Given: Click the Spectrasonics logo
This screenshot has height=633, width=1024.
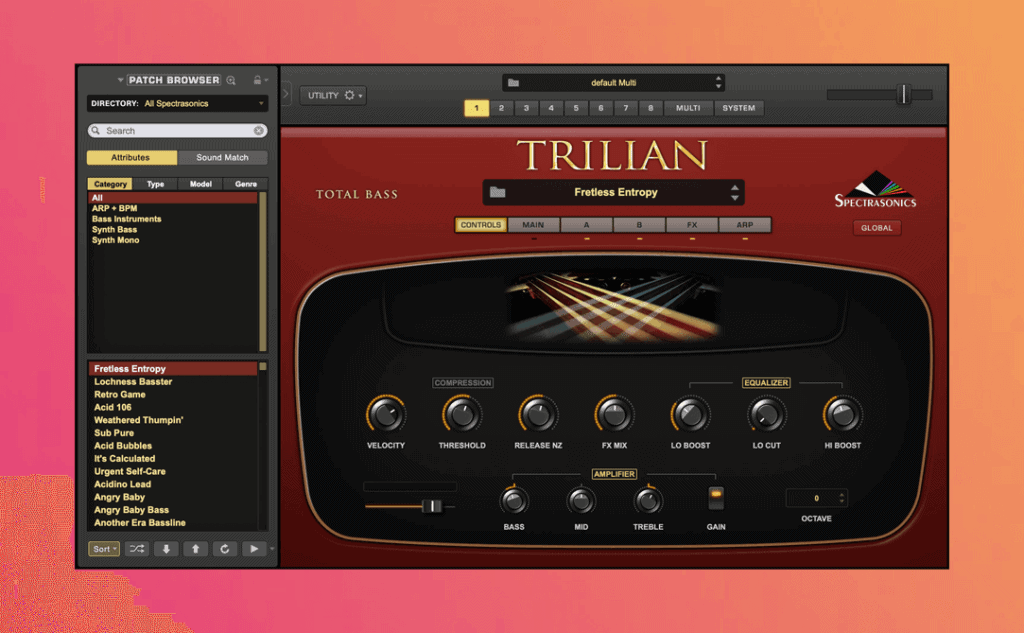Looking at the screenshot, I should [875, 189].
